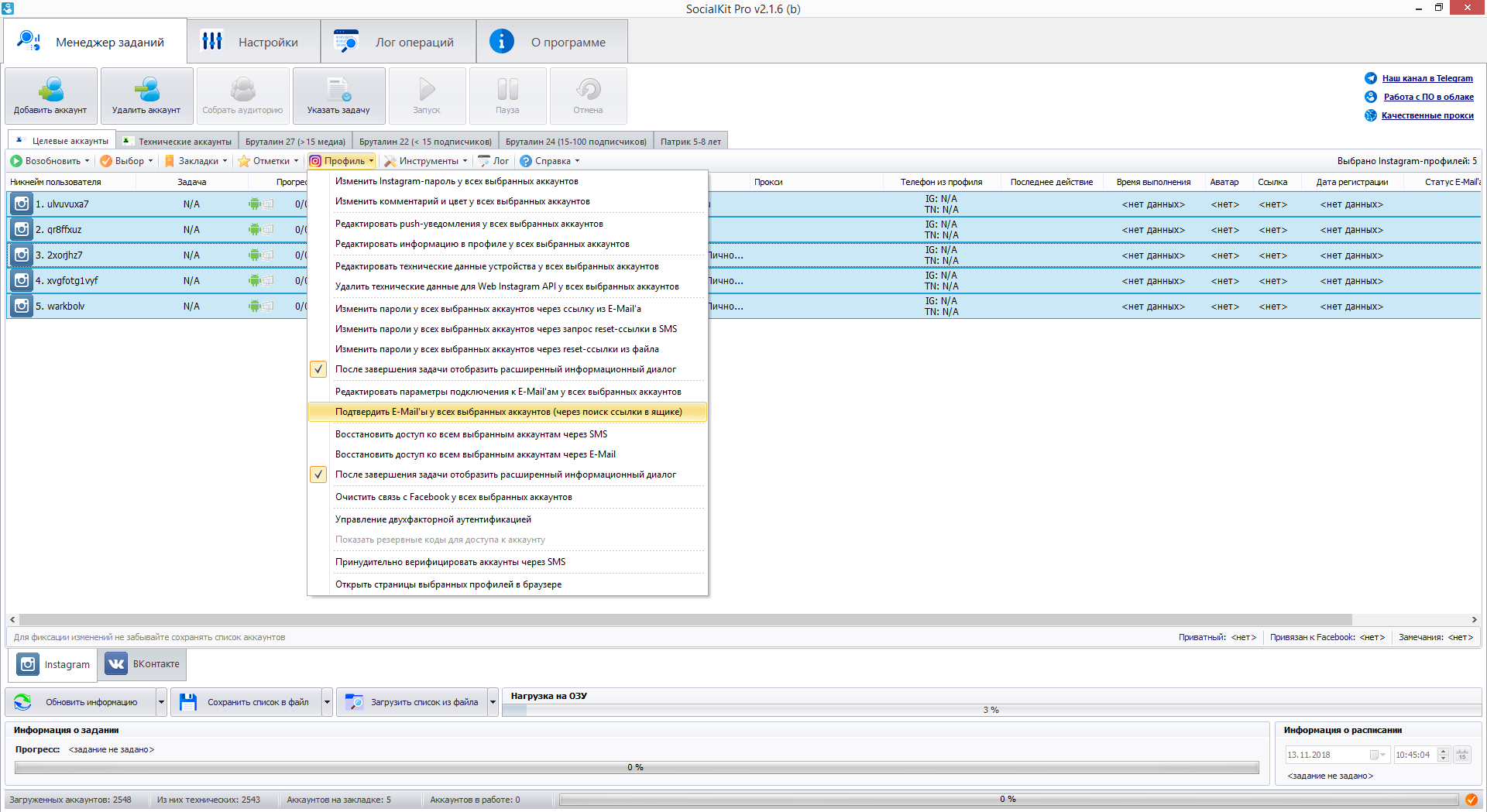Click the schedule calendar icon beside time field

point(1462,755)
